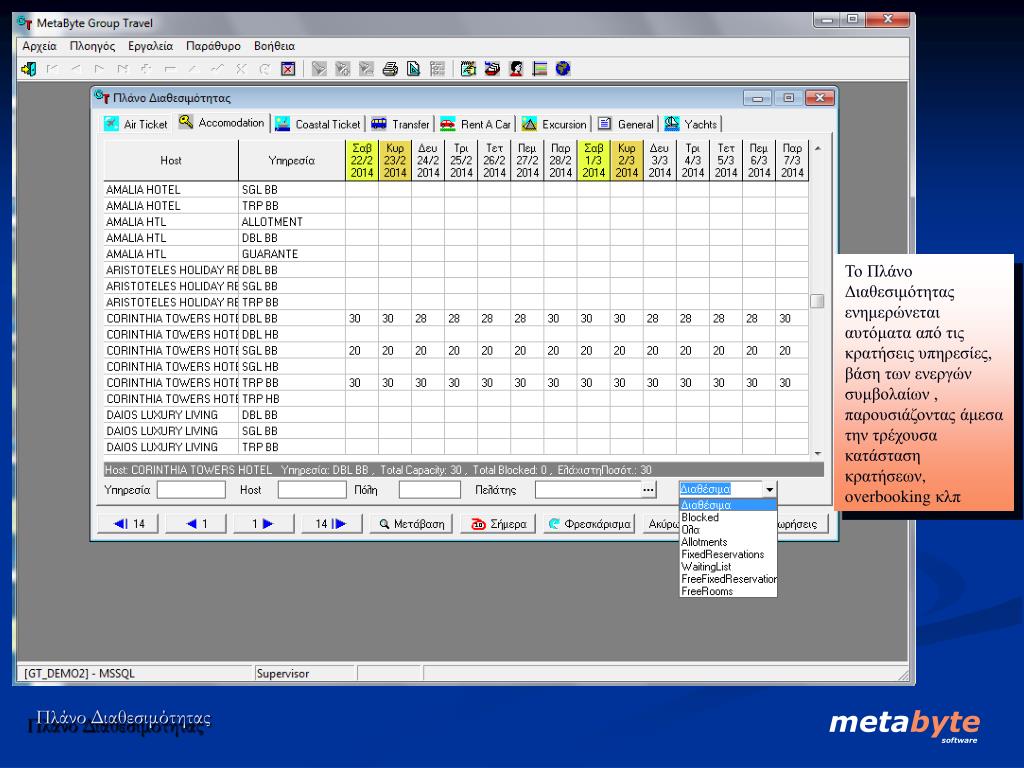
Task: Switch to the General tab
Action: [626, 124]
